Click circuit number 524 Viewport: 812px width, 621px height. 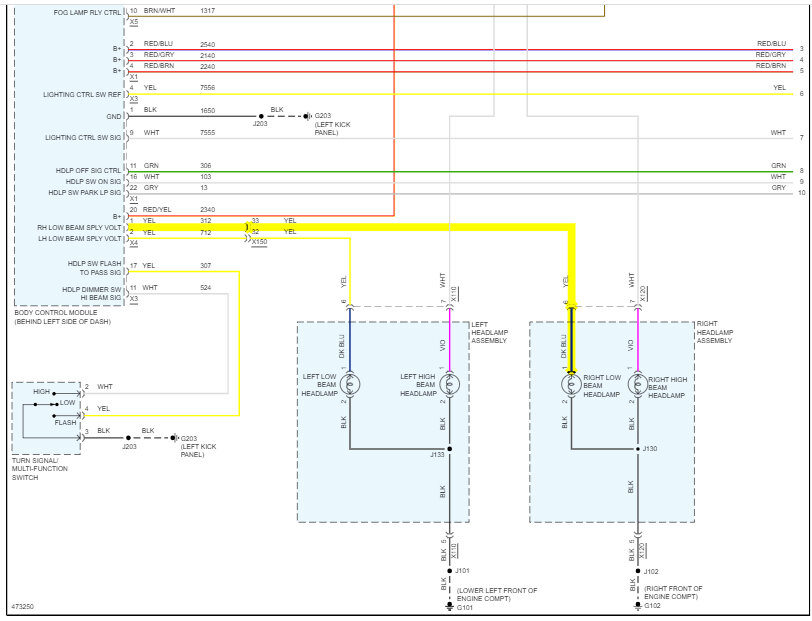point(206,287)
